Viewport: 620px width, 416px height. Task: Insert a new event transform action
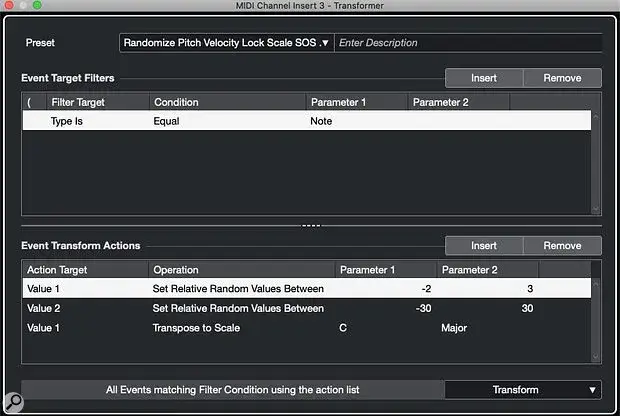[484, 246]
